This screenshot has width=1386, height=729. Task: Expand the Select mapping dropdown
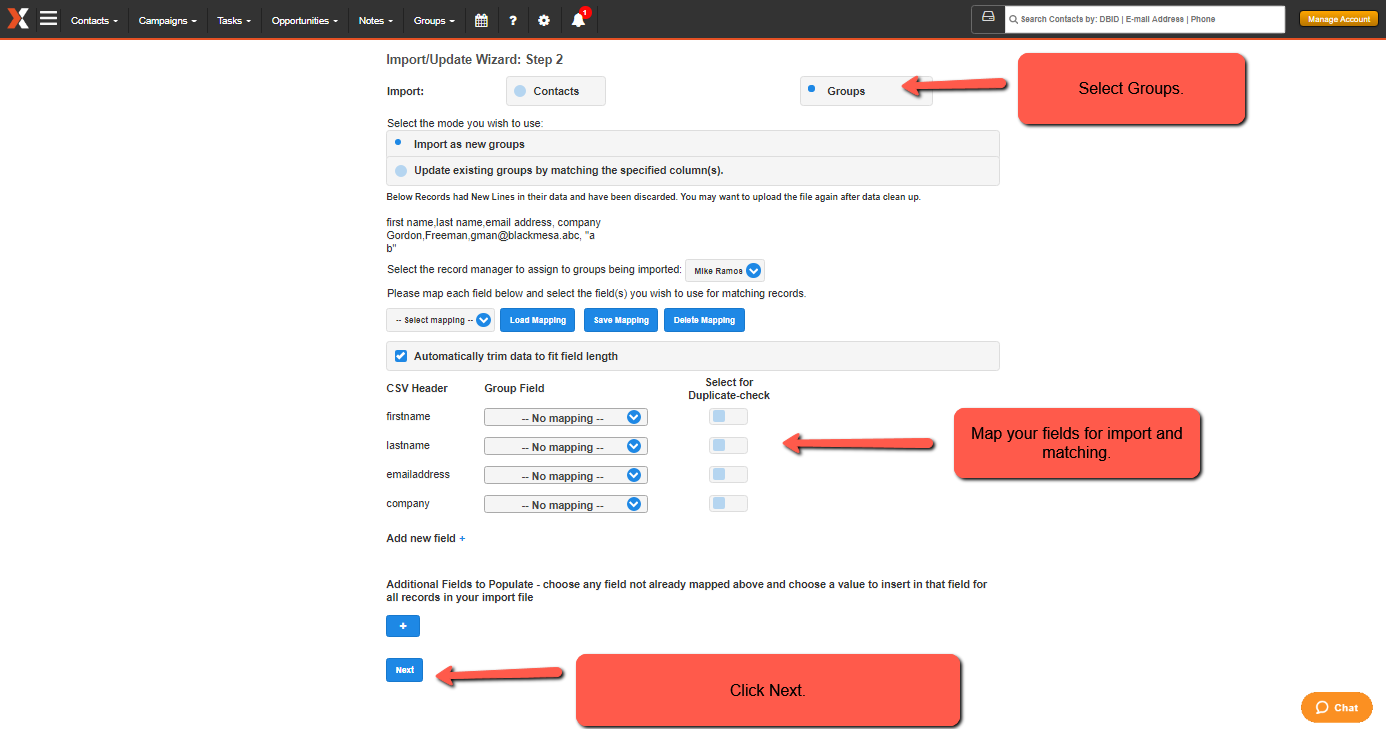[441, 320]
